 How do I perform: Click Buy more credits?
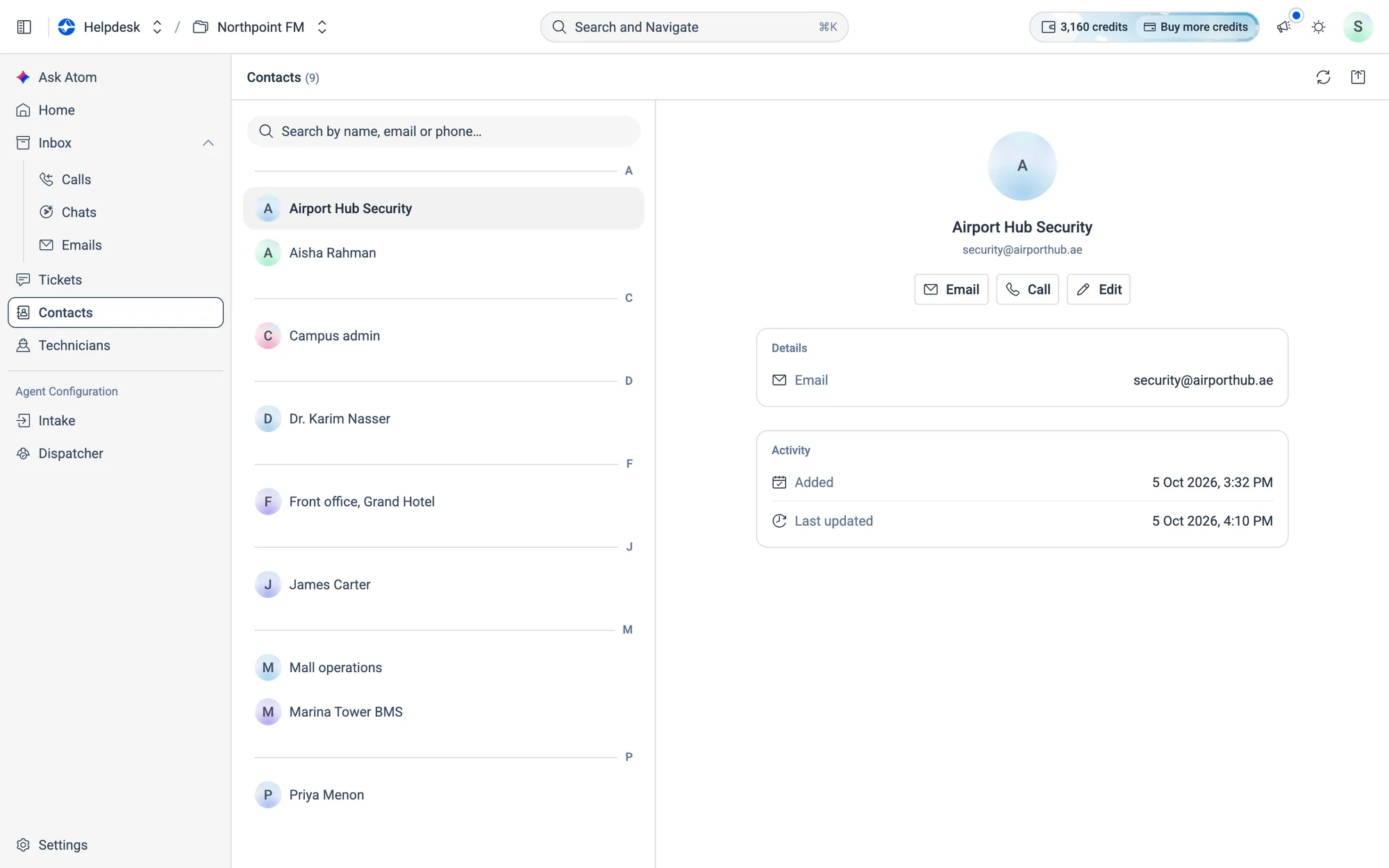(x=1196, y=27)
